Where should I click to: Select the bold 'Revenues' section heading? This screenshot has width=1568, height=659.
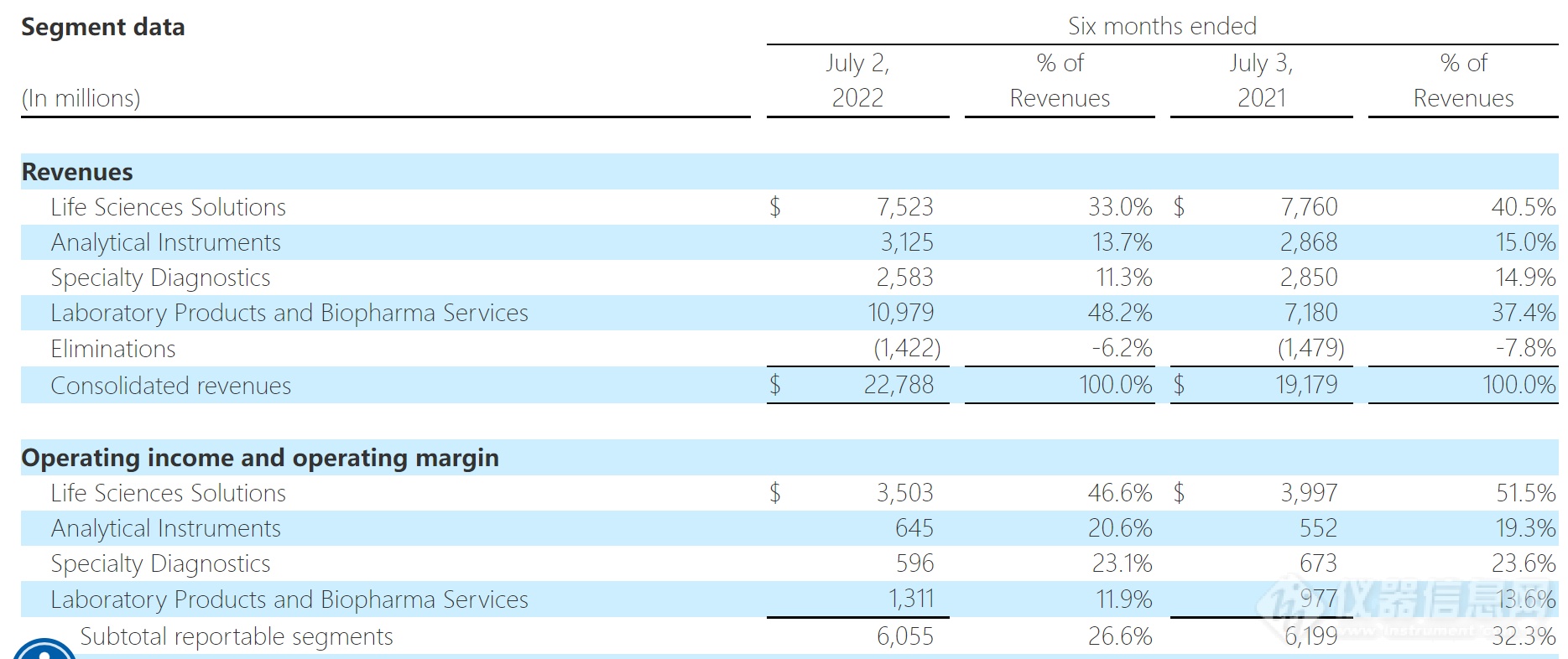click(x=77, y=172)
